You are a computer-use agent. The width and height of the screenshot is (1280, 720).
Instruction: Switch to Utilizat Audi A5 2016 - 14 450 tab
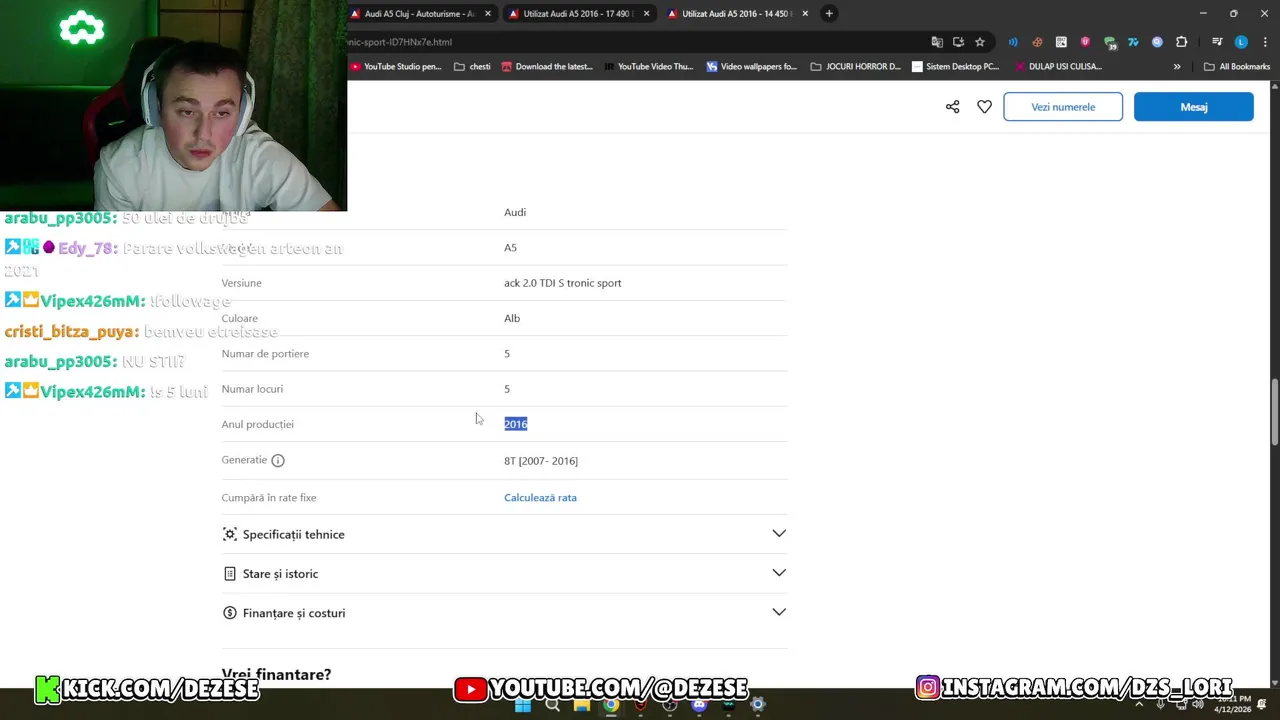[736, 14]
